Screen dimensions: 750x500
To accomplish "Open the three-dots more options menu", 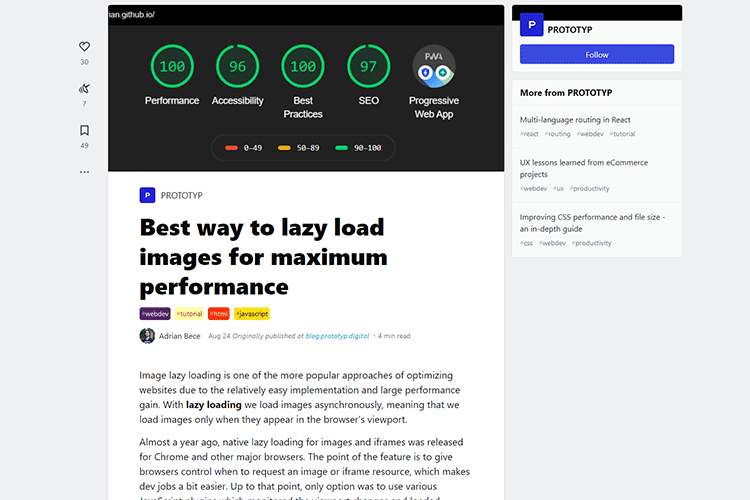I will point(84,172).
